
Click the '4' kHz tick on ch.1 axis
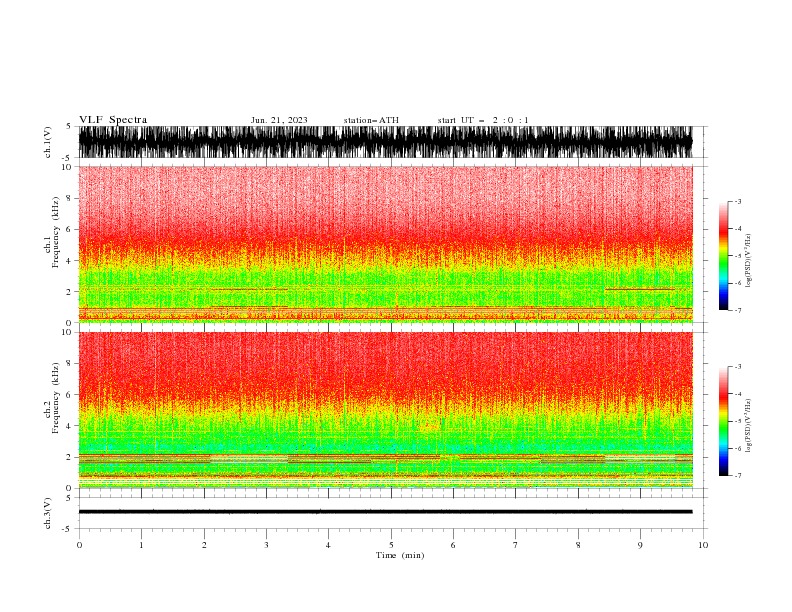(69, 261)
